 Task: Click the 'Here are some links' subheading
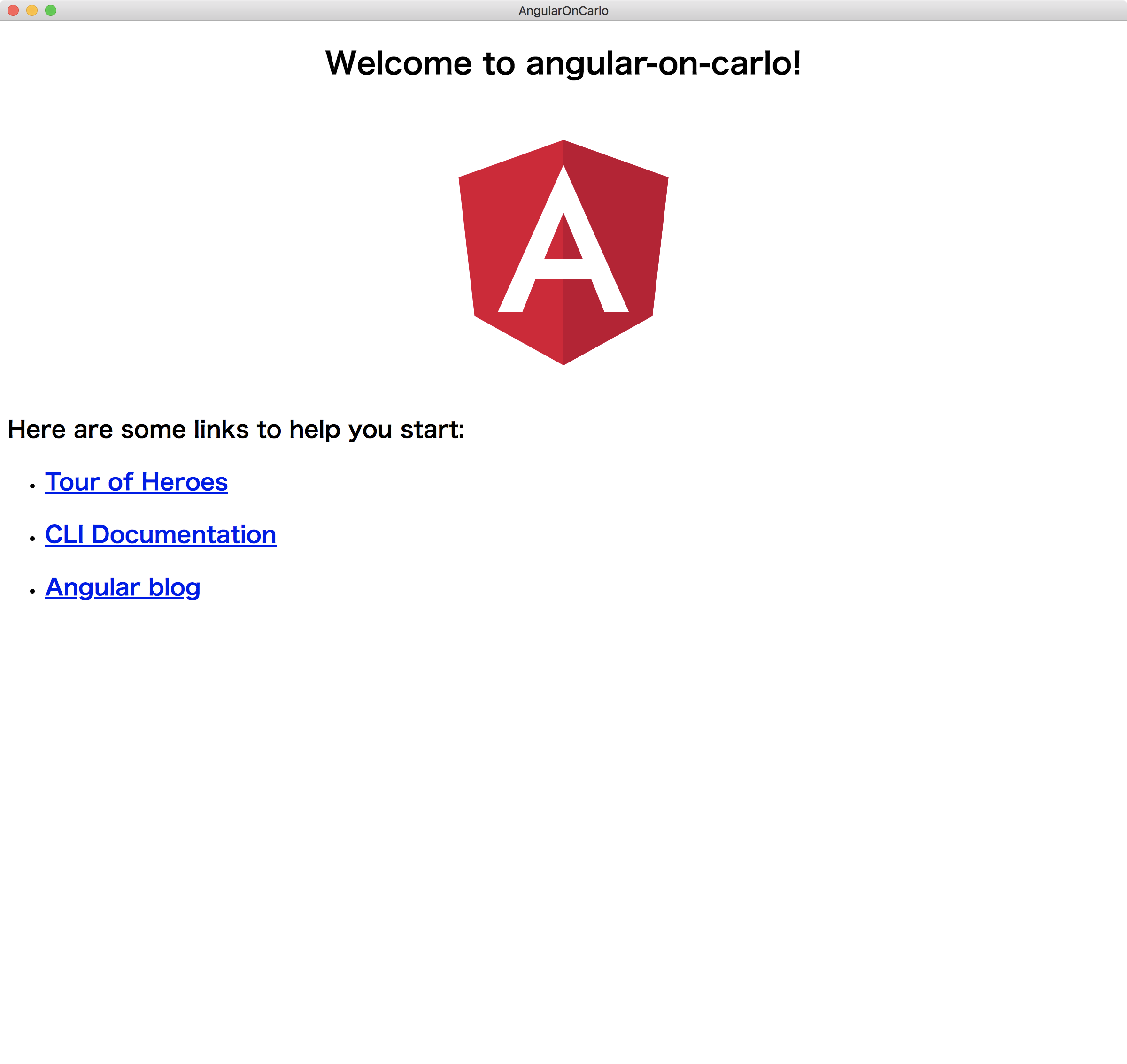[x=236, y=429]
